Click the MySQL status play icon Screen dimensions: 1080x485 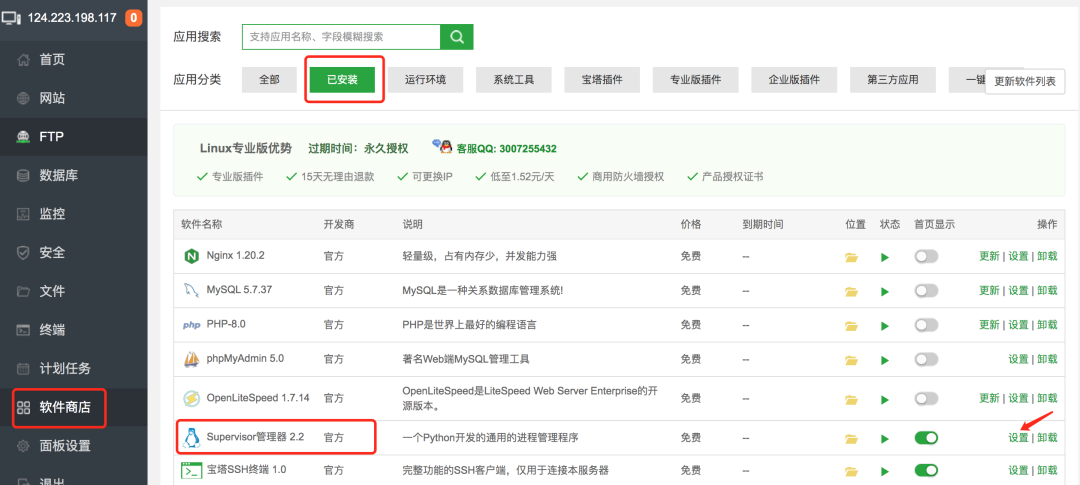[x=885, y=291]
